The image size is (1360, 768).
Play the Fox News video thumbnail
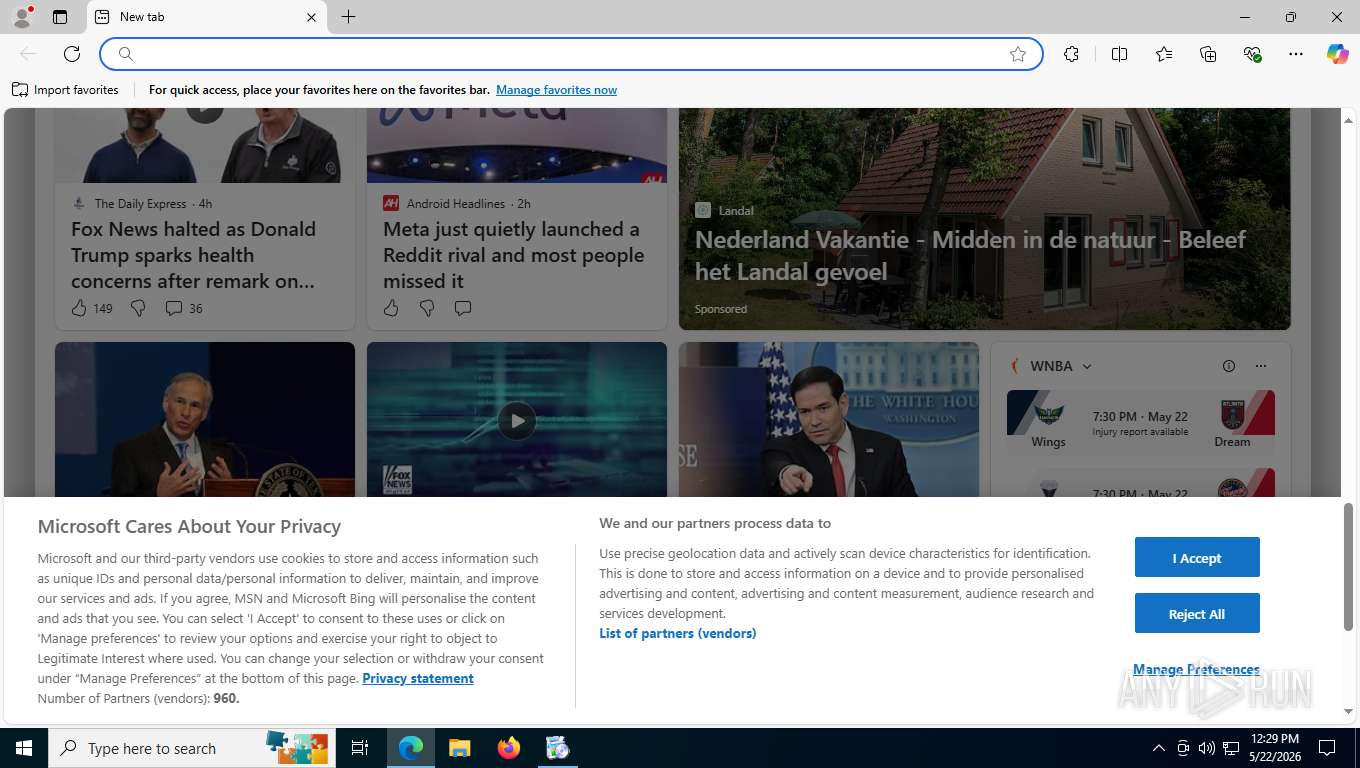[517, 421]
